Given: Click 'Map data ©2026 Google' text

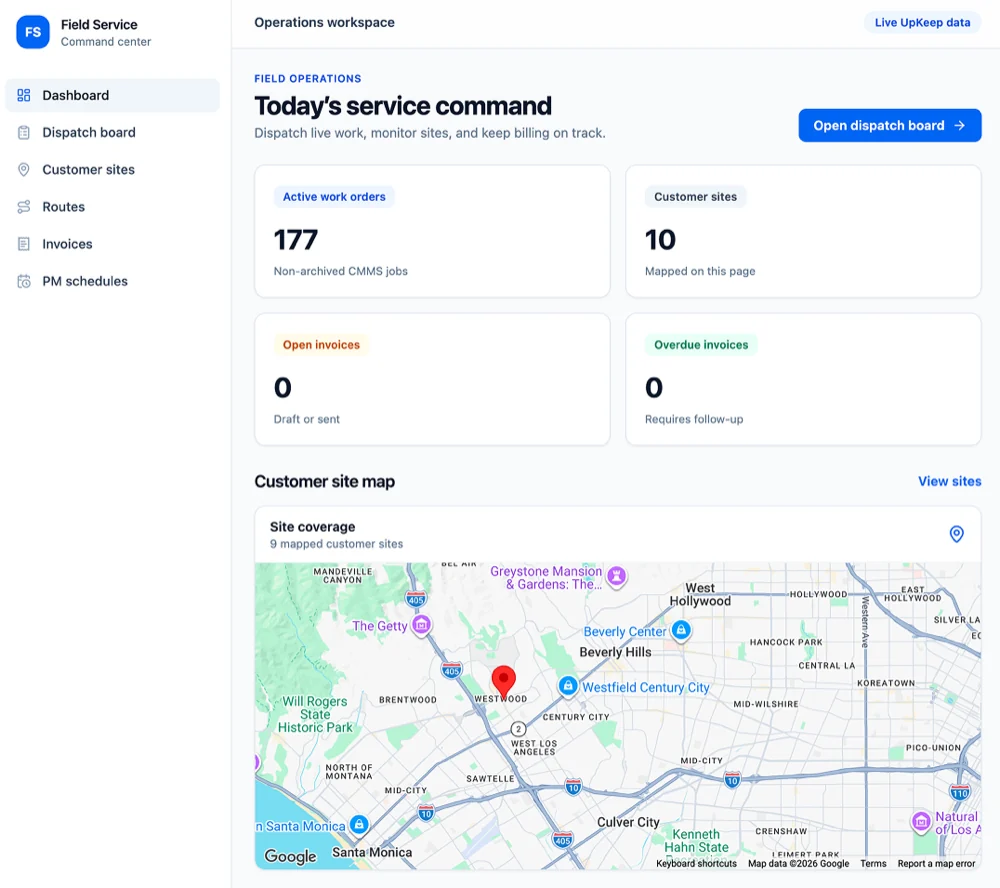Looking at the screenshot, I should [798, 863].
